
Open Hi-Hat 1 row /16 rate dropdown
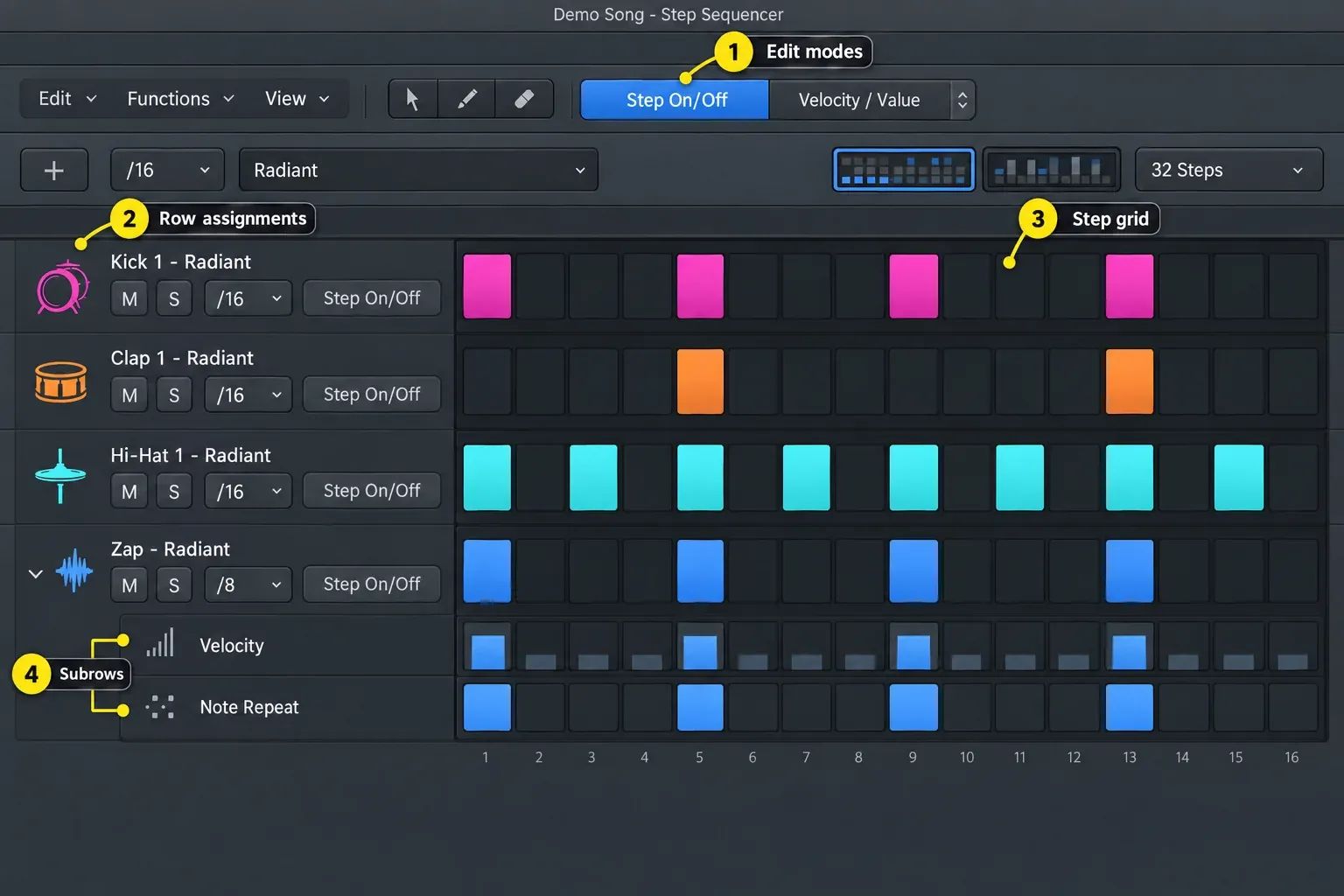point(248,492)
